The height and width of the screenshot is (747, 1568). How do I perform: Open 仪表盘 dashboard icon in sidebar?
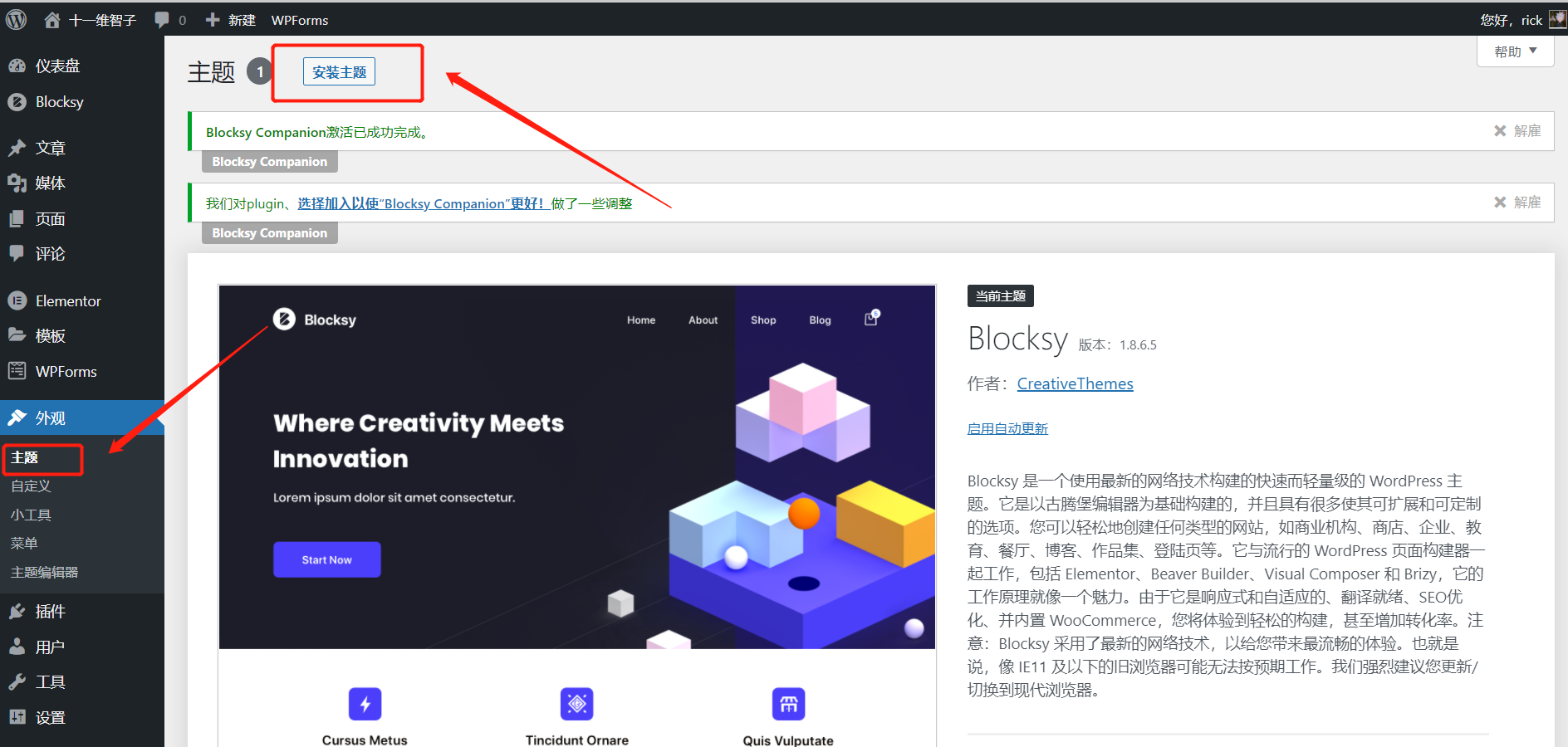pyautogui.click(x=17, y=66)
